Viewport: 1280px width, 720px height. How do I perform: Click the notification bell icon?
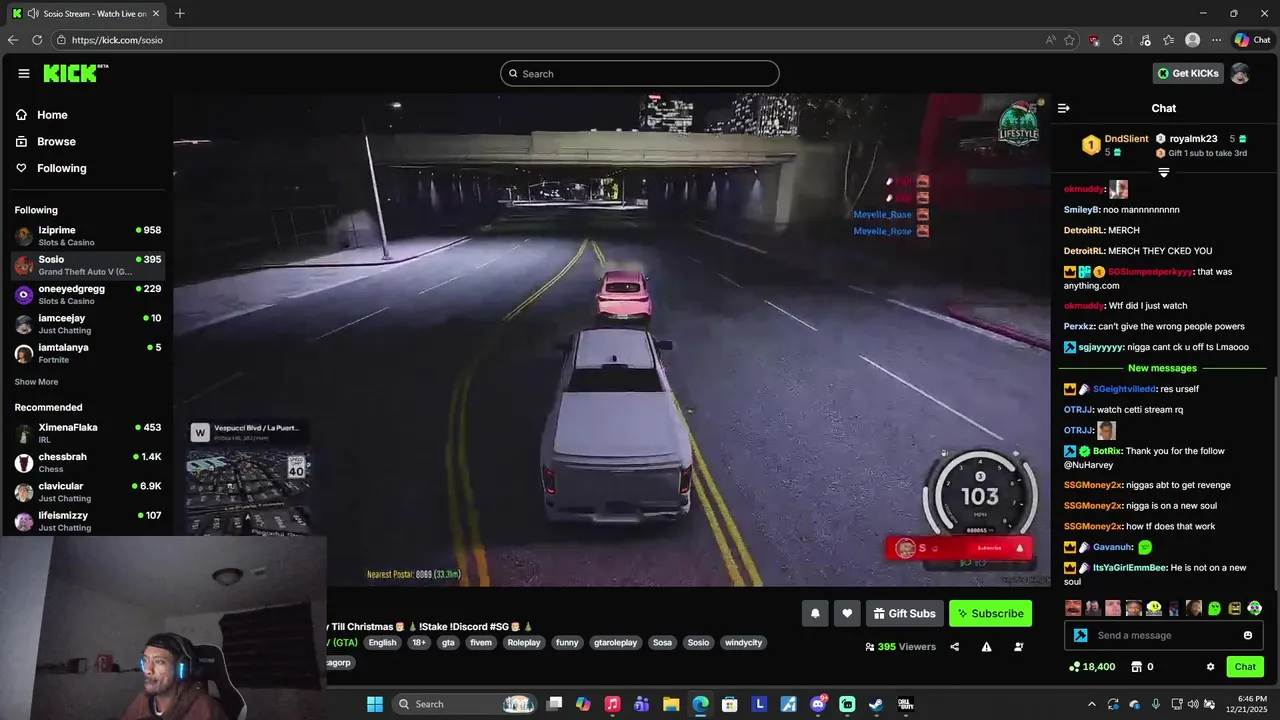(815, 613)
